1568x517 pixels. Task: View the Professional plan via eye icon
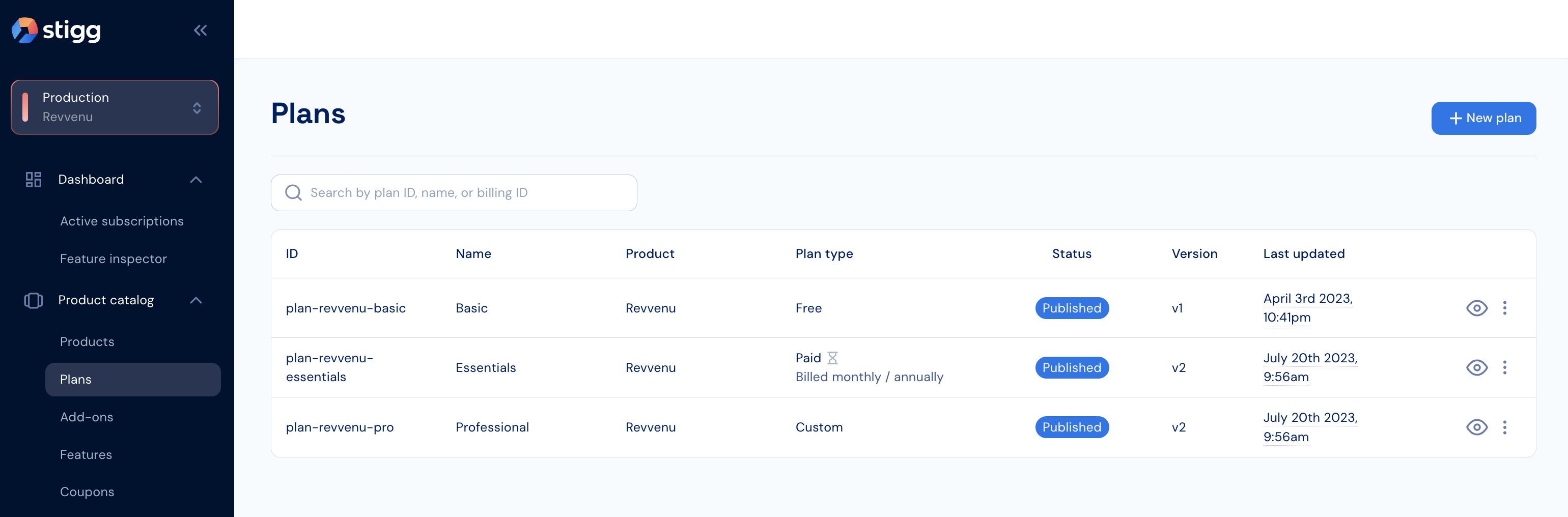1477,427
